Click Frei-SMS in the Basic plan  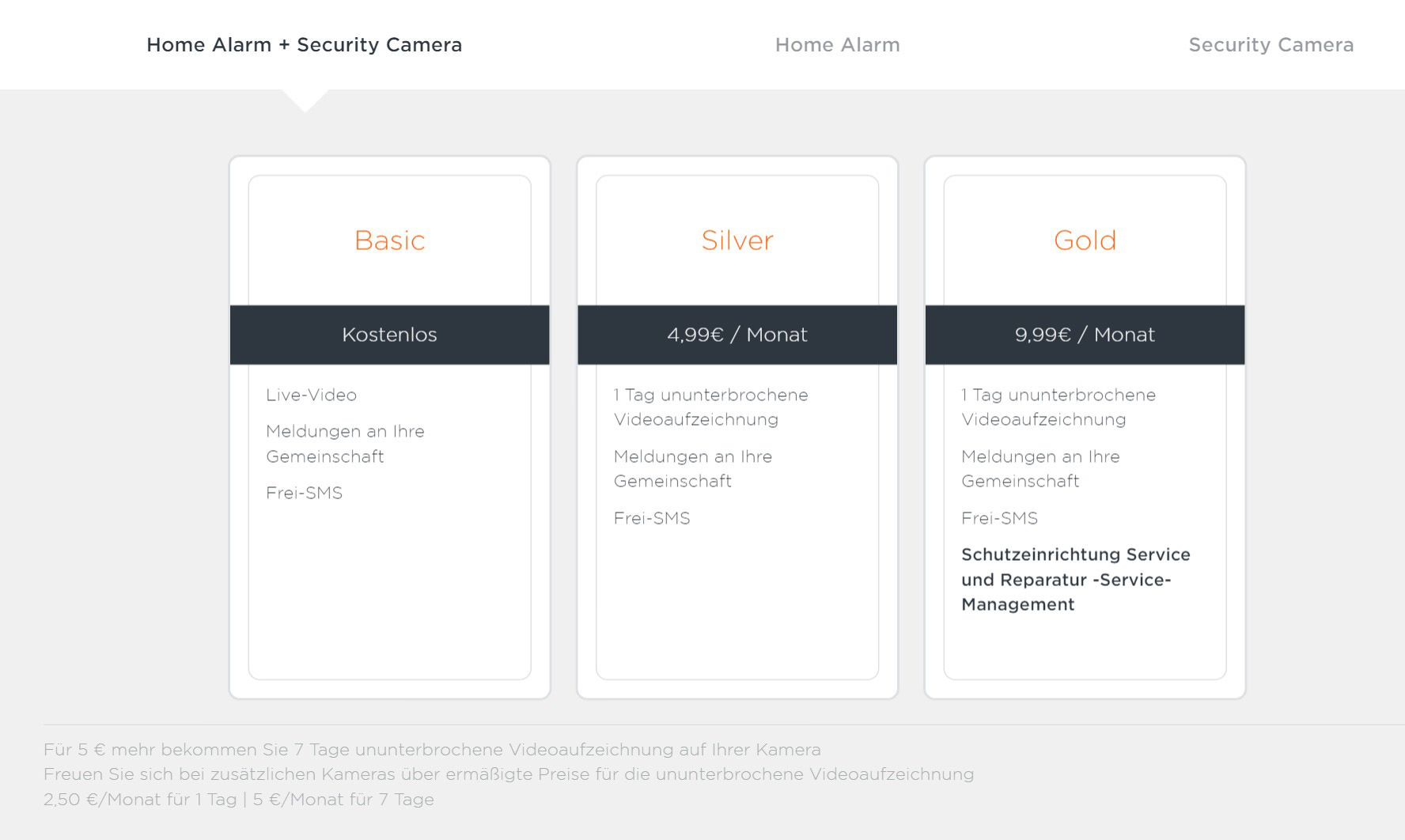click(x=305, y=493)
